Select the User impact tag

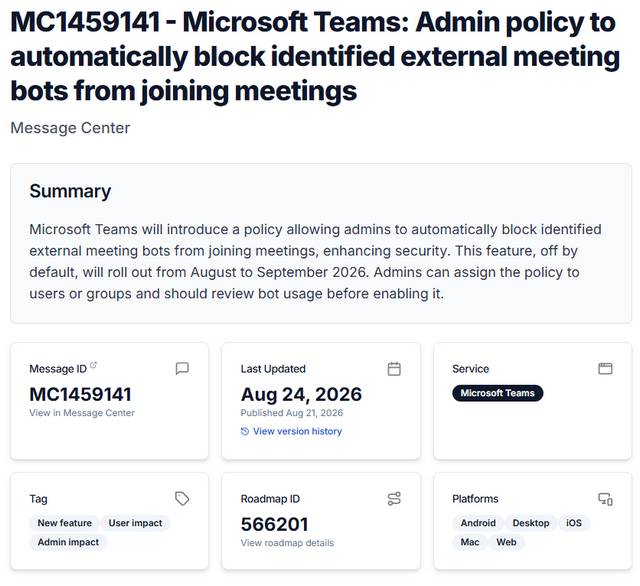(x=135, y=523)
